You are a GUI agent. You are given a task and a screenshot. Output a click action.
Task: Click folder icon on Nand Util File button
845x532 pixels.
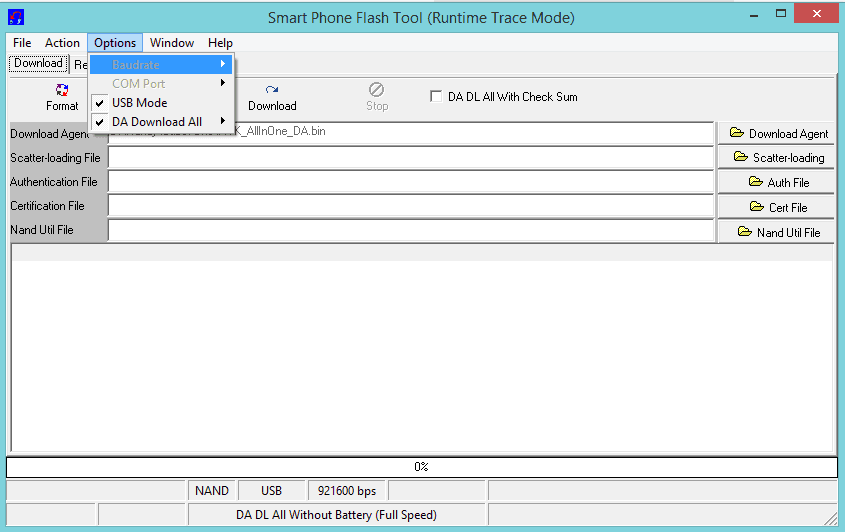[x=745, y=232]
